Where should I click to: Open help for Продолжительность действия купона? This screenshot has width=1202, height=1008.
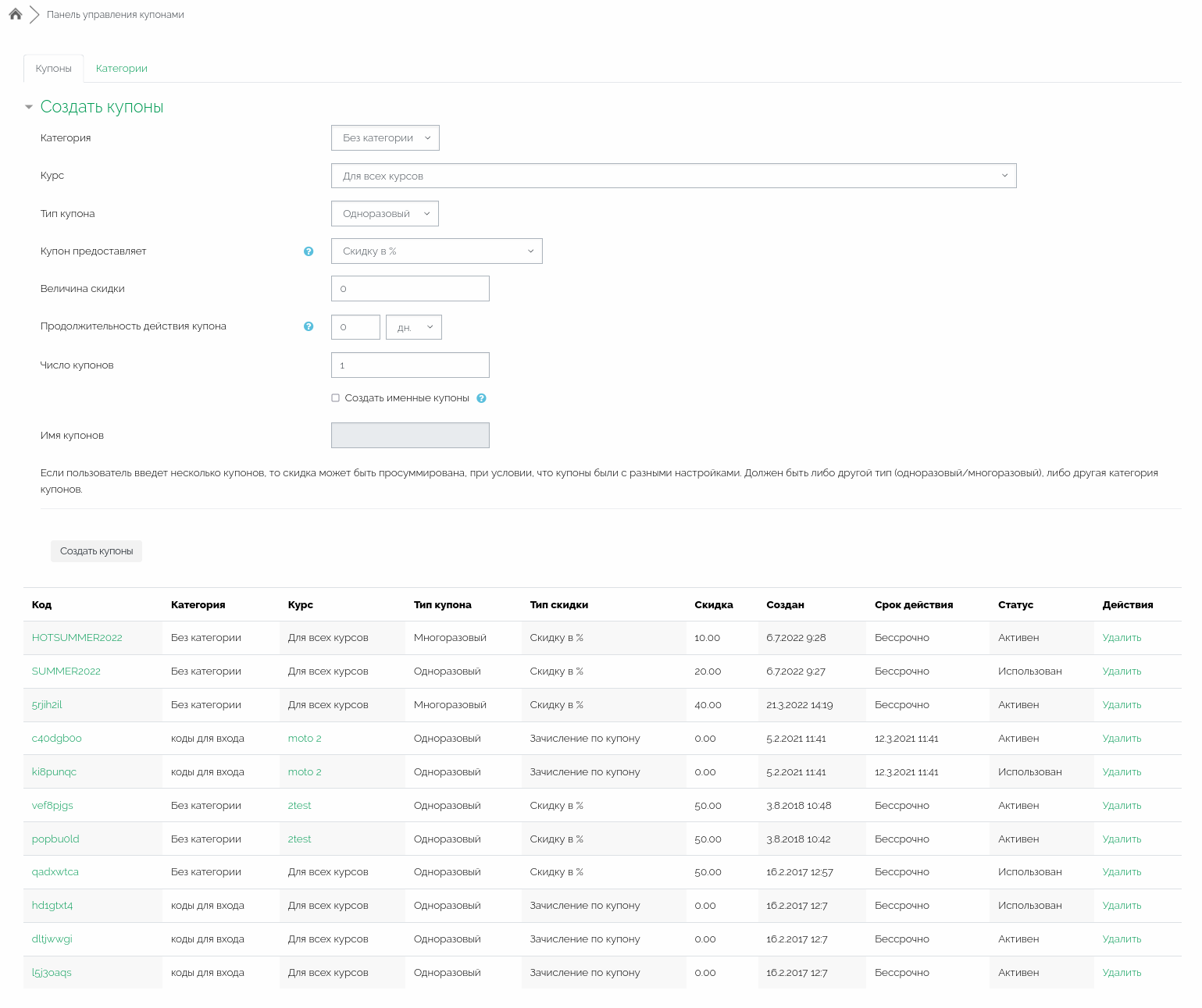(x=309, y=326)
